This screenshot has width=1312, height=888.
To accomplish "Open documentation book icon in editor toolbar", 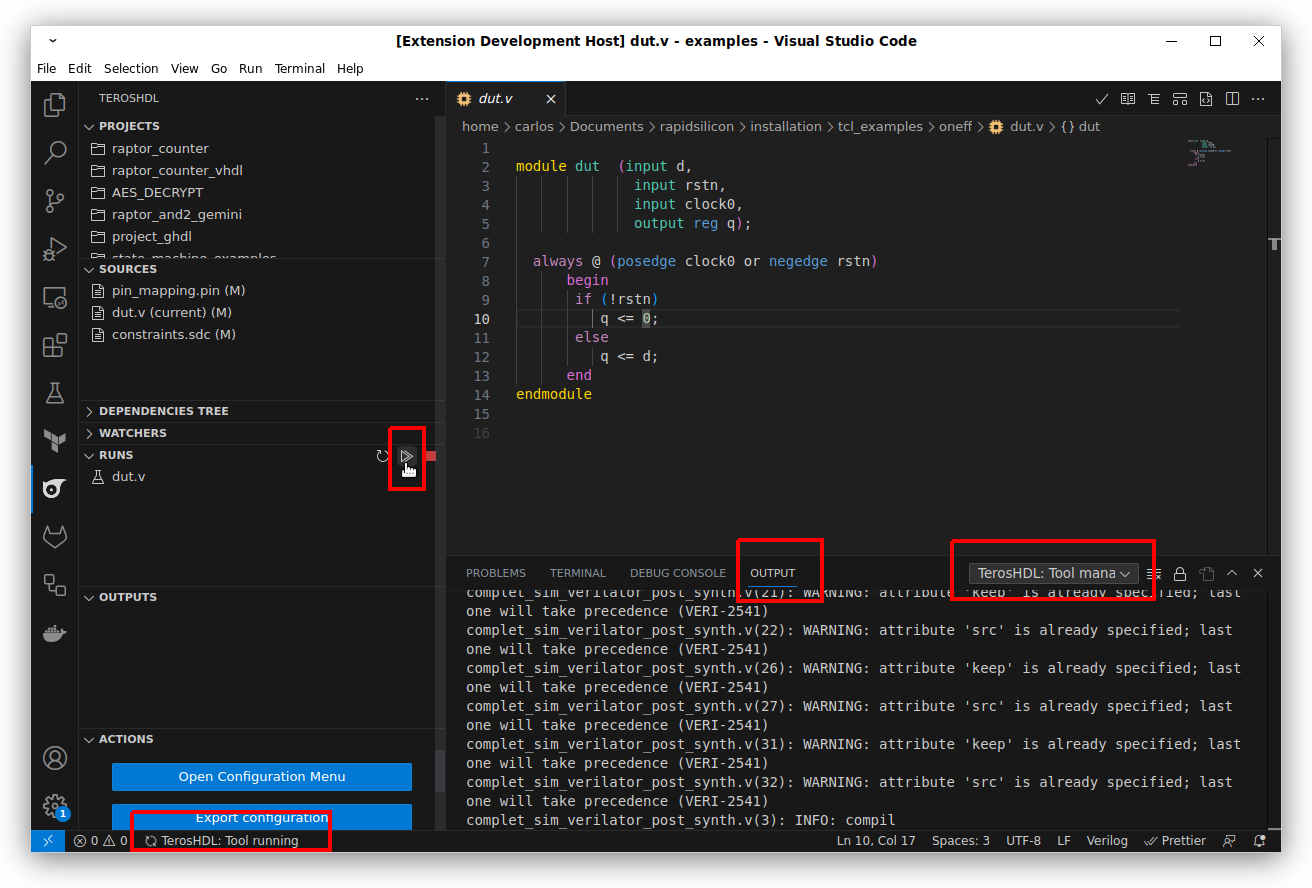I will 1128,99.
